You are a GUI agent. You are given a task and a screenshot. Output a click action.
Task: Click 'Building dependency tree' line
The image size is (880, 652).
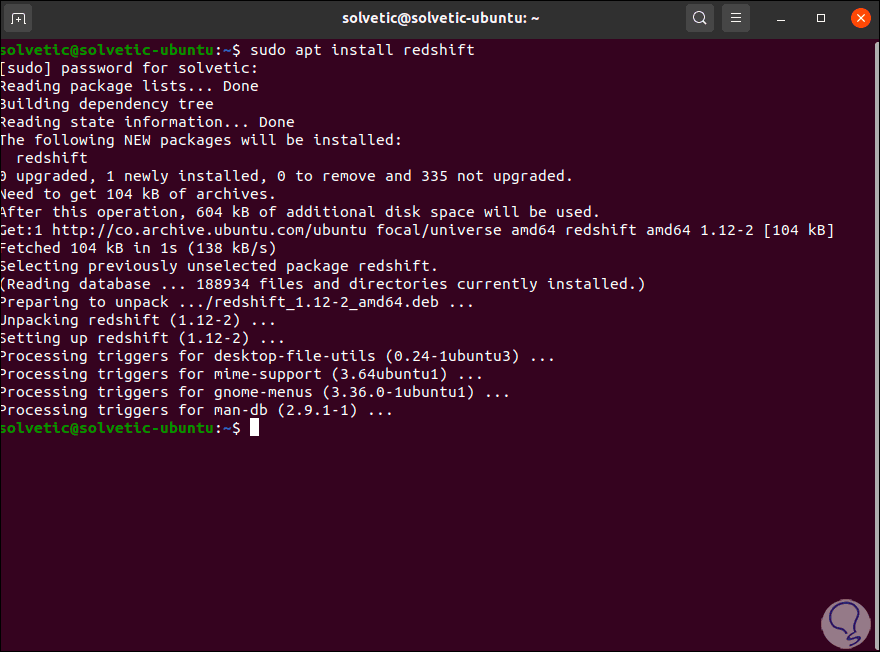pyautogui.click(x=107, y=104)
